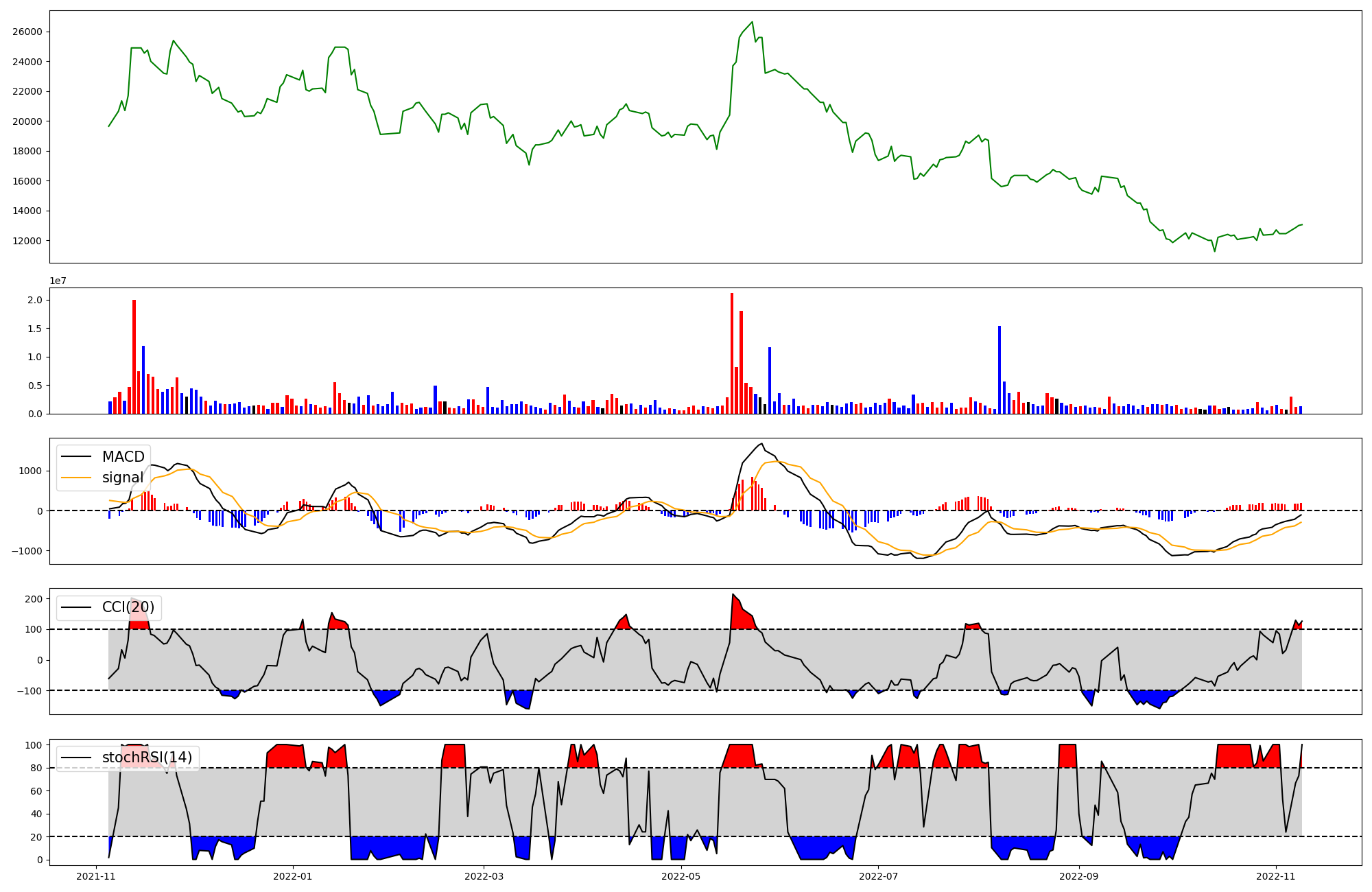Select the 2022-03 date tick label
This screenshot has width=1372, height=892.
[484, 876]
